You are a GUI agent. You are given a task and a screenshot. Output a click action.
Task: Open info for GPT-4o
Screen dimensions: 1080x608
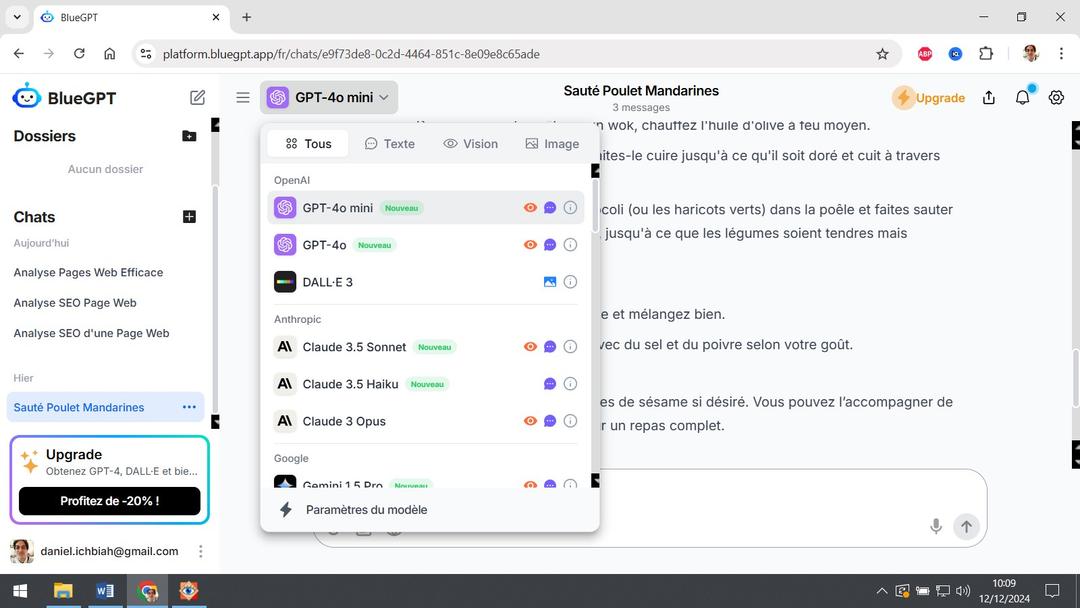point(570,244)
